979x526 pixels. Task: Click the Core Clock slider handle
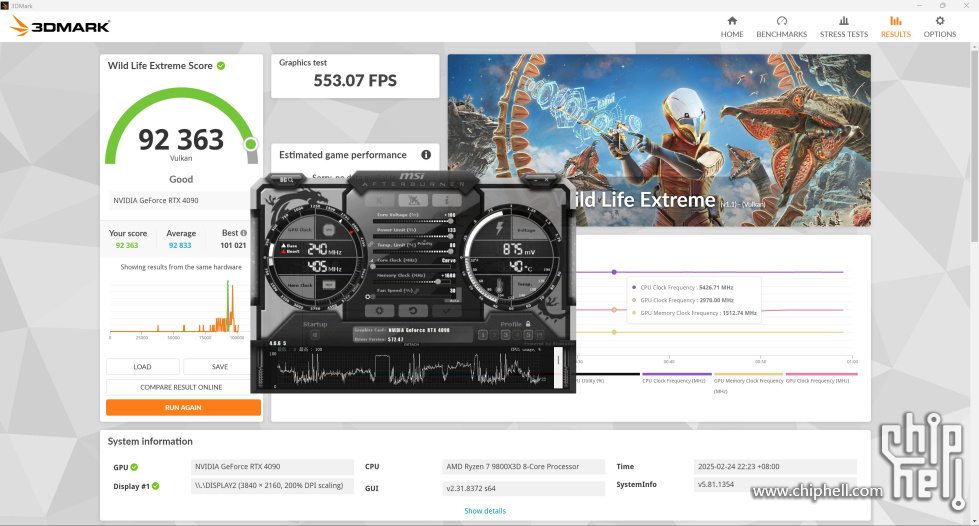tap(373, 267)
